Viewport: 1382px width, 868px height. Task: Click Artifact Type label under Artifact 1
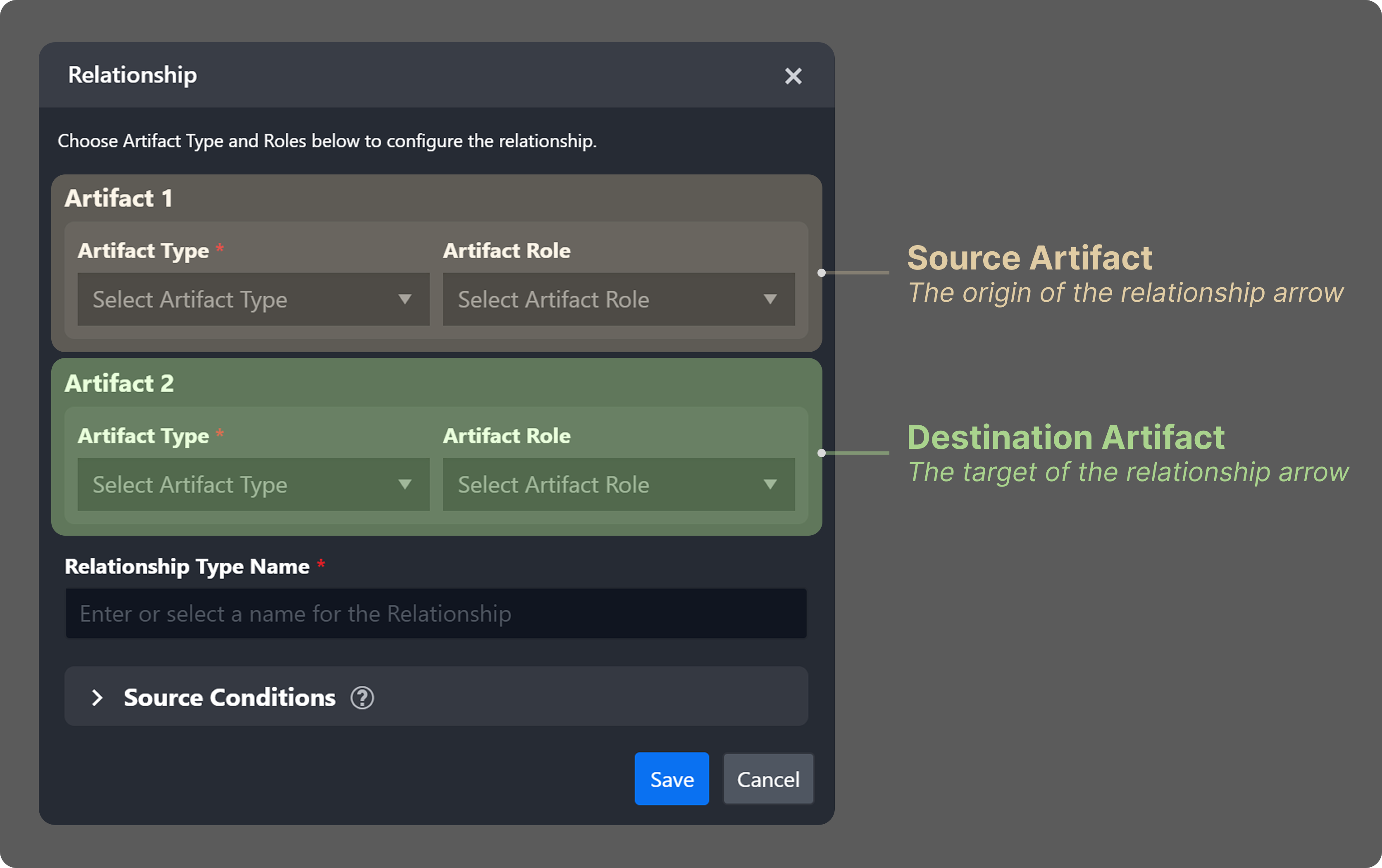point(143,251)
